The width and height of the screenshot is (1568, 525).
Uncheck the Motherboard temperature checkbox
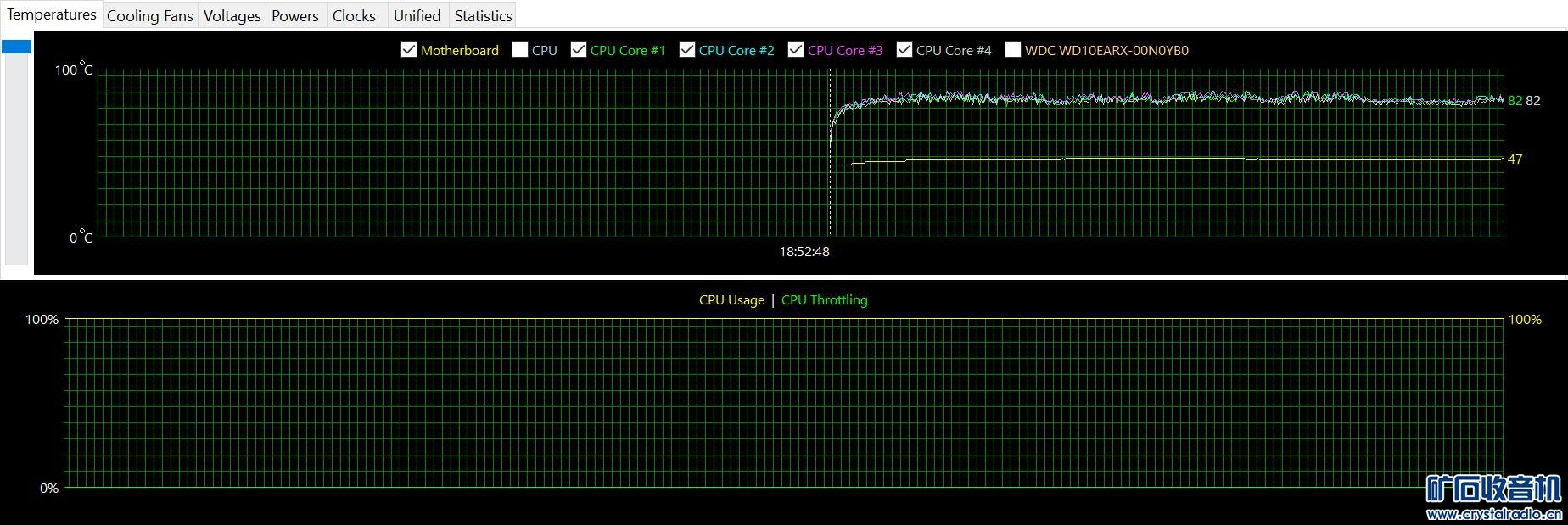click(409, 50)
